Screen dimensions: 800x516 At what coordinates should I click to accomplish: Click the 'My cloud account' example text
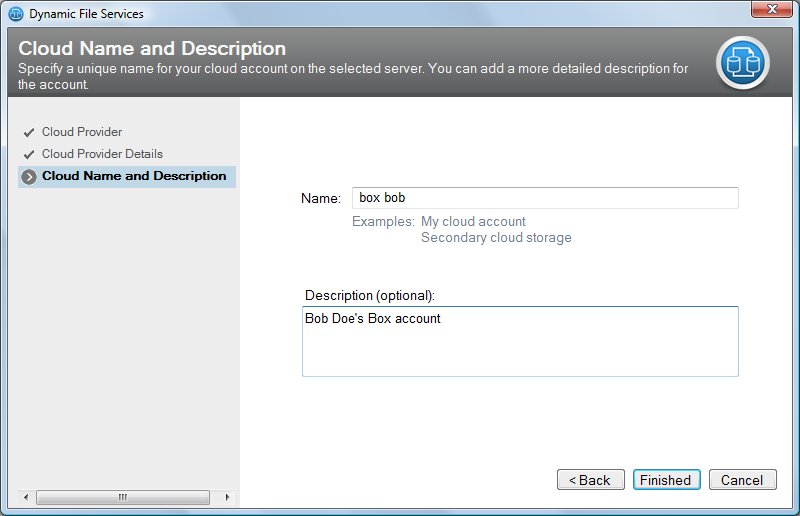(x=473, y=222)
